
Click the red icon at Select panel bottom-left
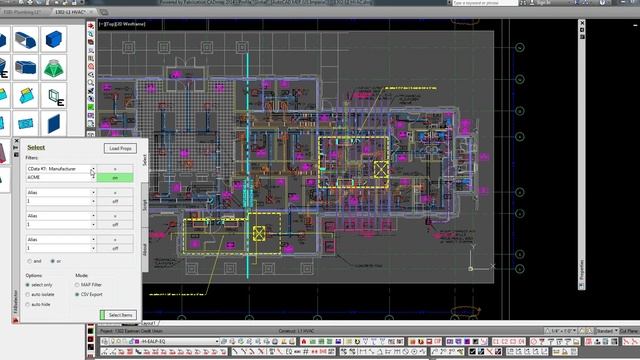coord(16,320)
